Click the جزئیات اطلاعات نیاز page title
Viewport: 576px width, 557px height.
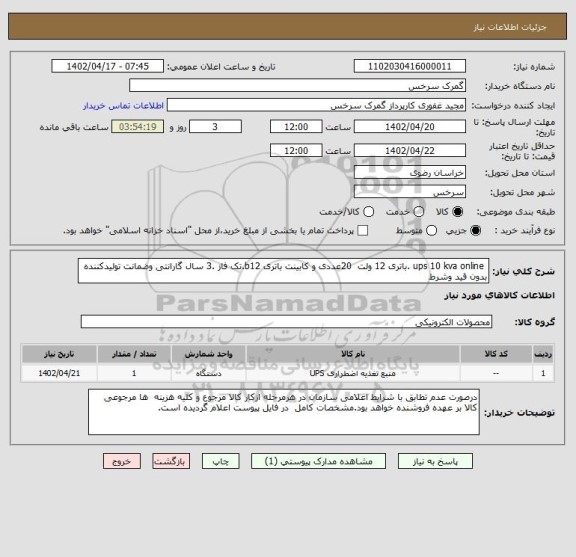pos(510,28)
